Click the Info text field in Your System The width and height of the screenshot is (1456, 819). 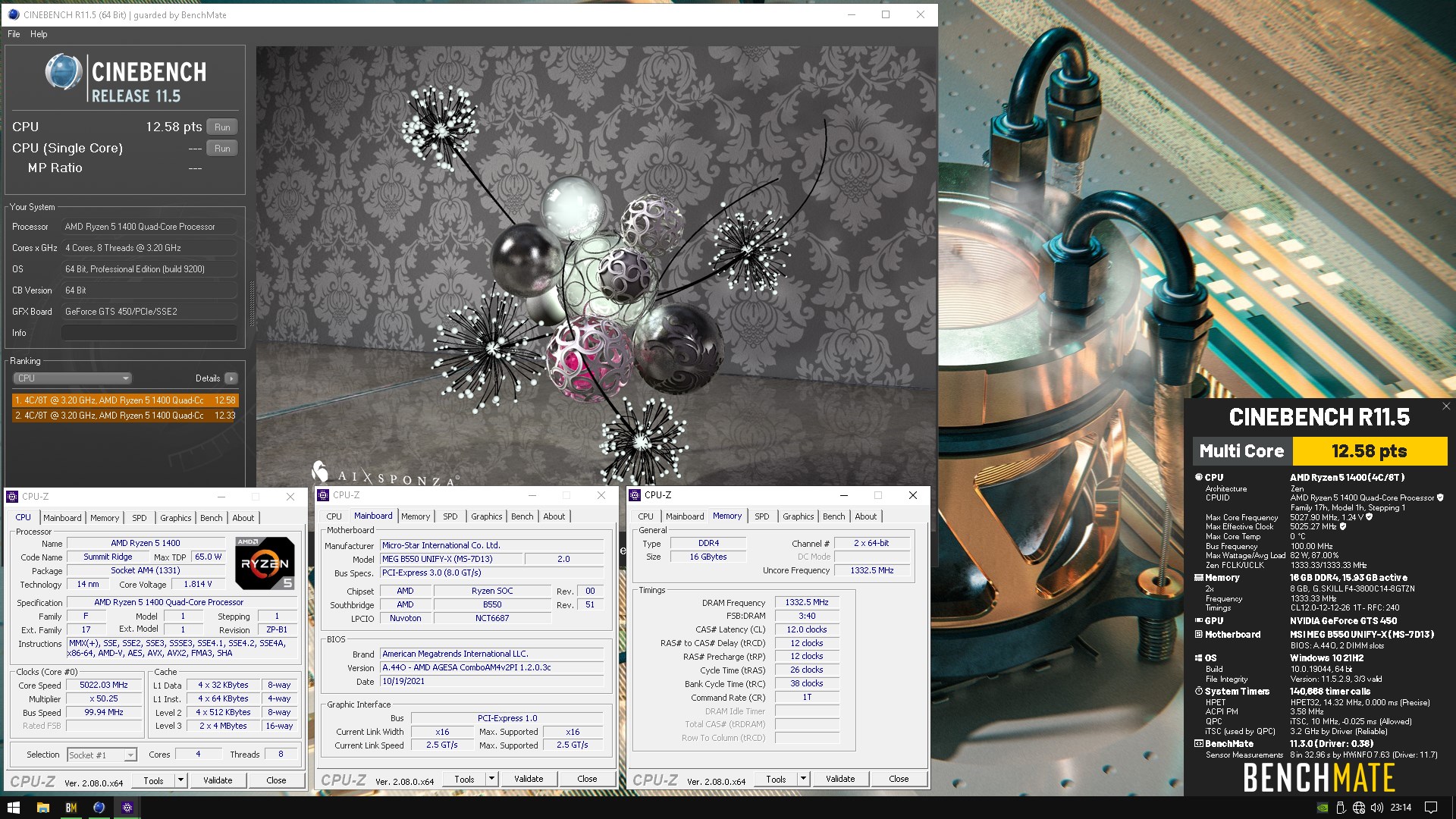pyautogui.click(x=149, y=333)
